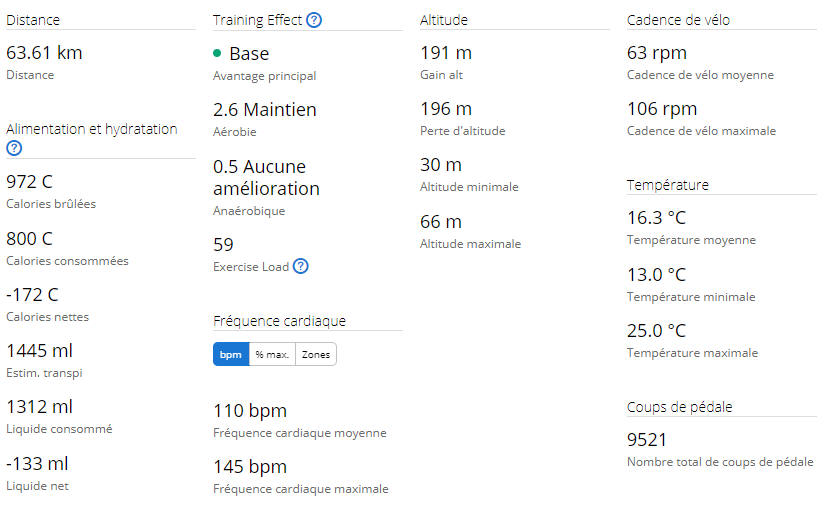
Task: Click the Fréquence cardiaque section heading
Action: point(280,321)
